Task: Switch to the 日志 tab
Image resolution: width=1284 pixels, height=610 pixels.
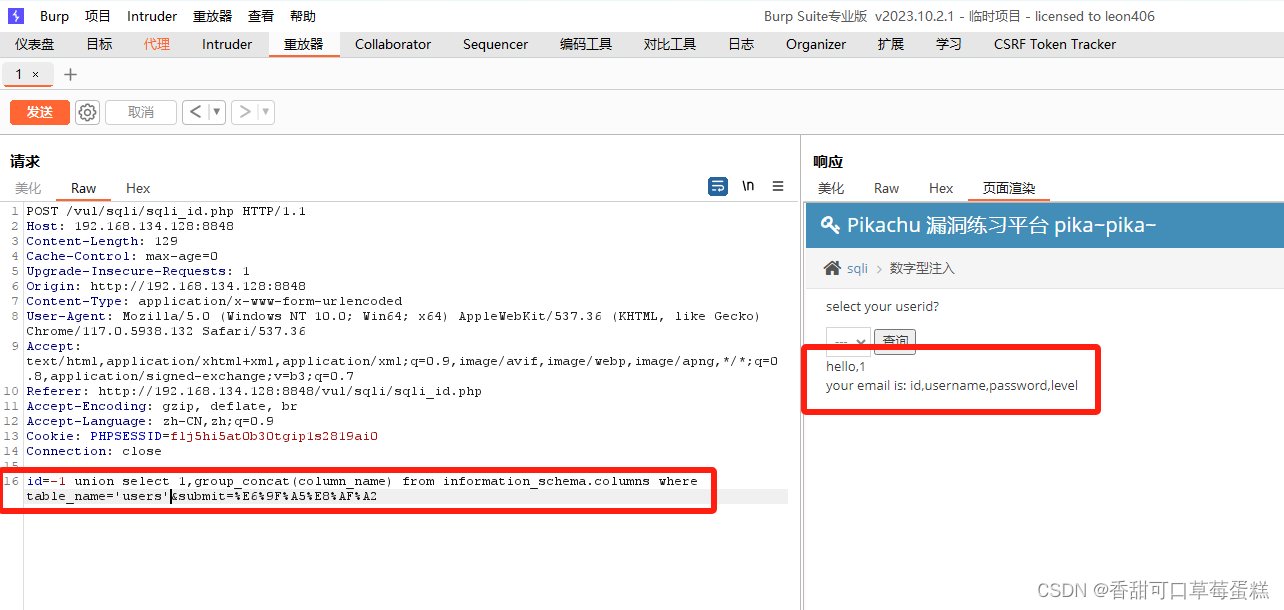Action: click(x=741, y=44)
